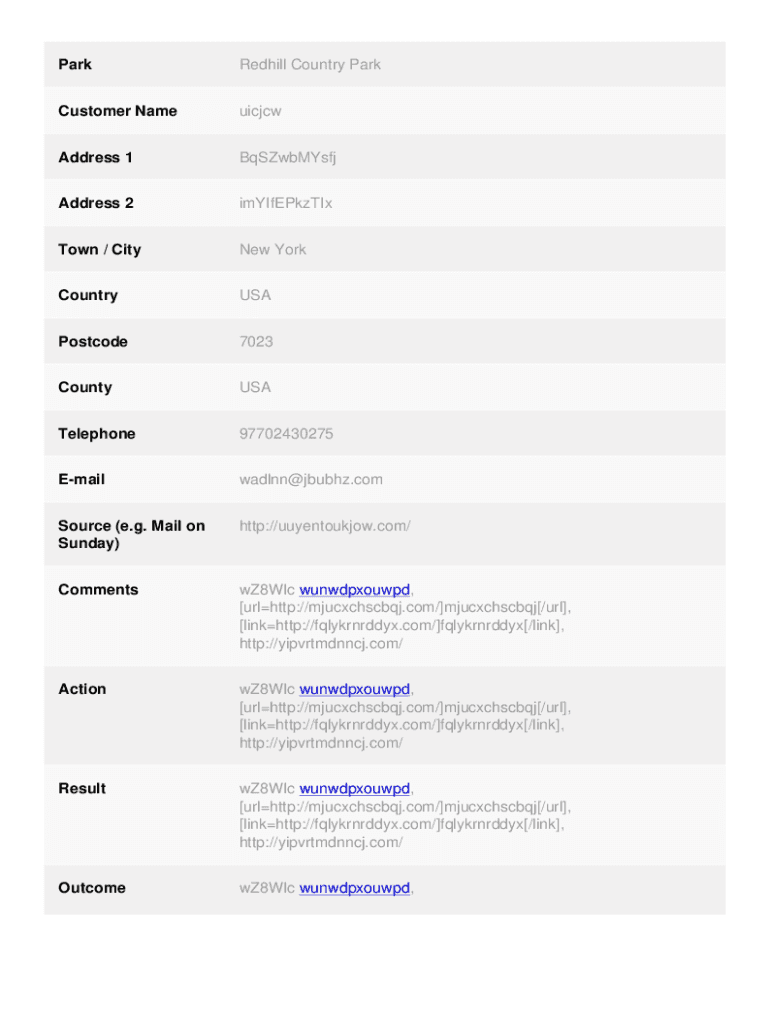Select the New York town value
The width and height of the screenshot is (770, 1024).
click(x=273, y=249)
